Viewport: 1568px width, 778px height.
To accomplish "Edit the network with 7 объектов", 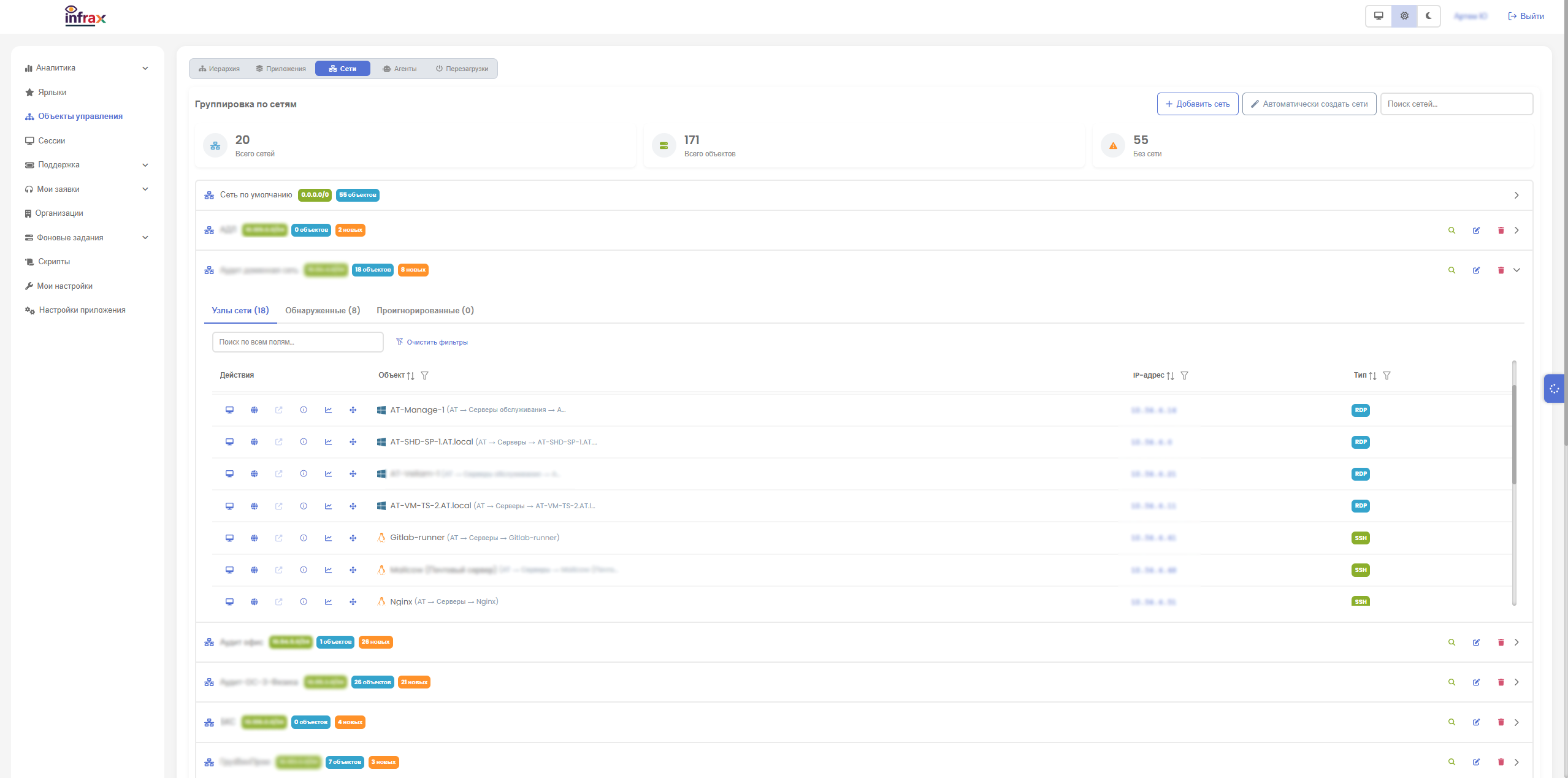I will coord(1476,762).
